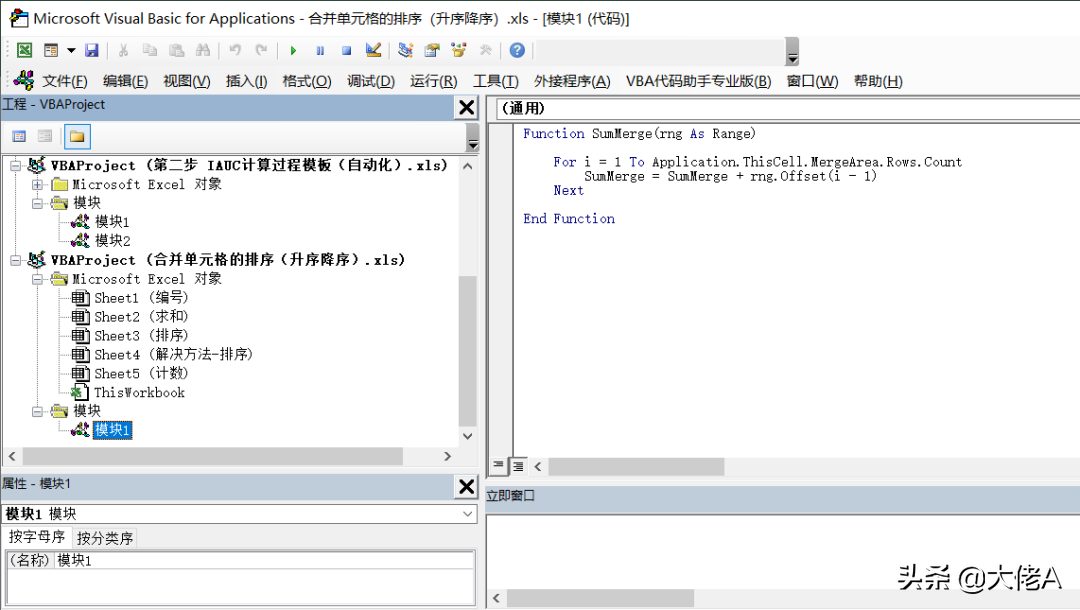1080x610 pixels.
Task: Switch to the 按分类序 tab
Action: click(x=105, y=538)
